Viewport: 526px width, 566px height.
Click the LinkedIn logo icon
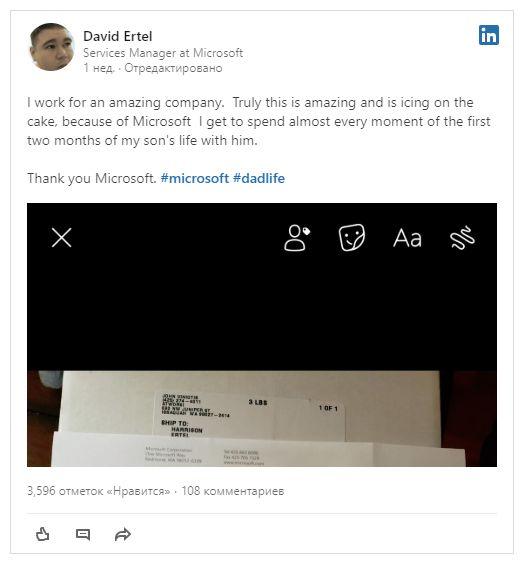click(488, 35)
